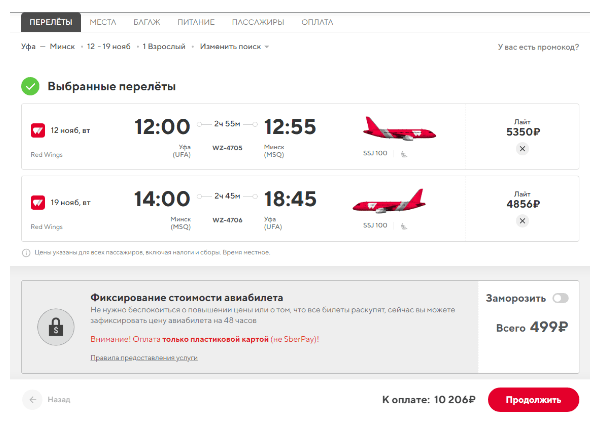Screen dimensions: 593x426
Task: Open the Багаж tab
Action: pyautogui.click(x=147, y=22)
